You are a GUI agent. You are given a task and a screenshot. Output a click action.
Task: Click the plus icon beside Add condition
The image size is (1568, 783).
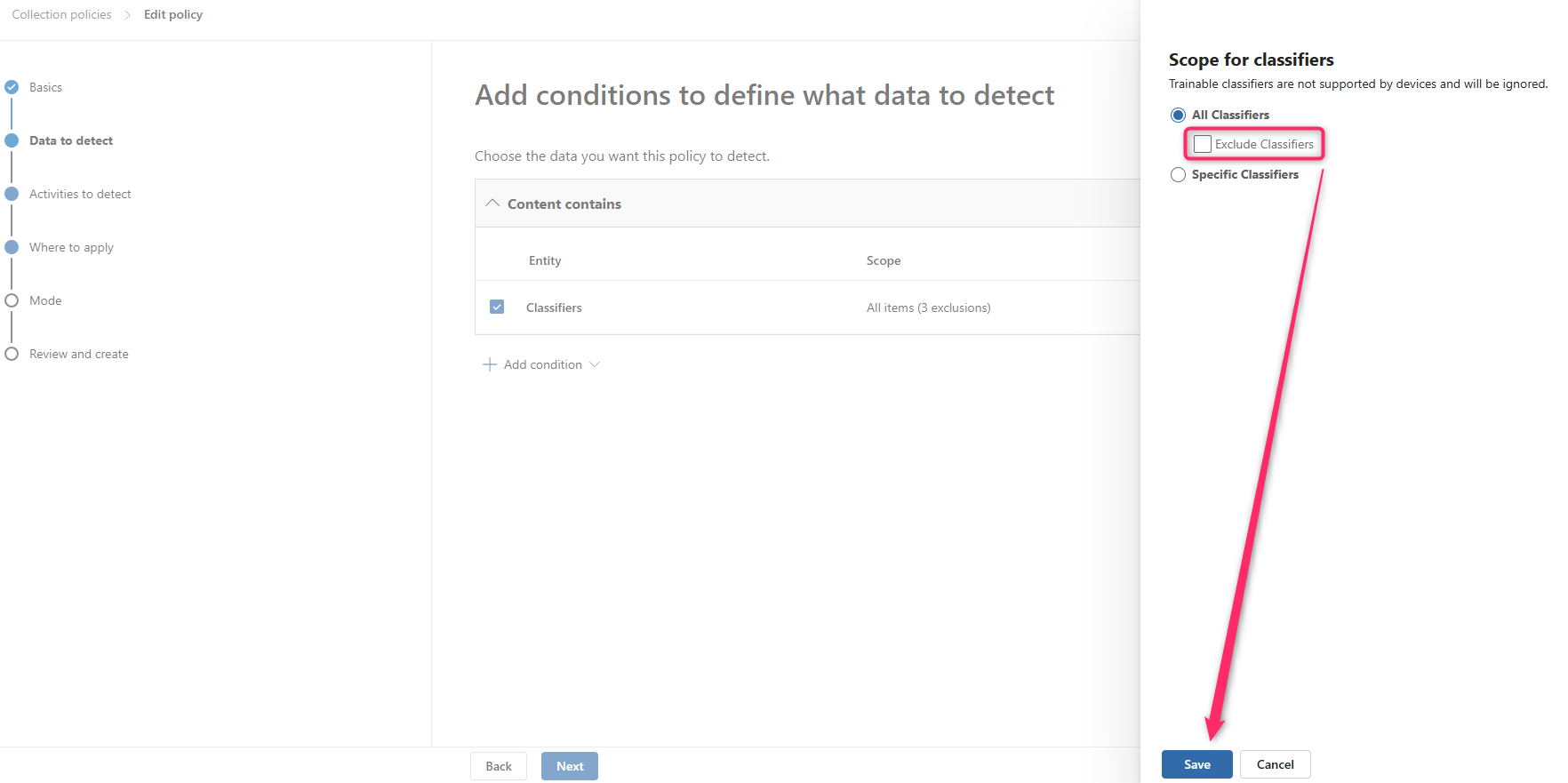pos(489,364)
